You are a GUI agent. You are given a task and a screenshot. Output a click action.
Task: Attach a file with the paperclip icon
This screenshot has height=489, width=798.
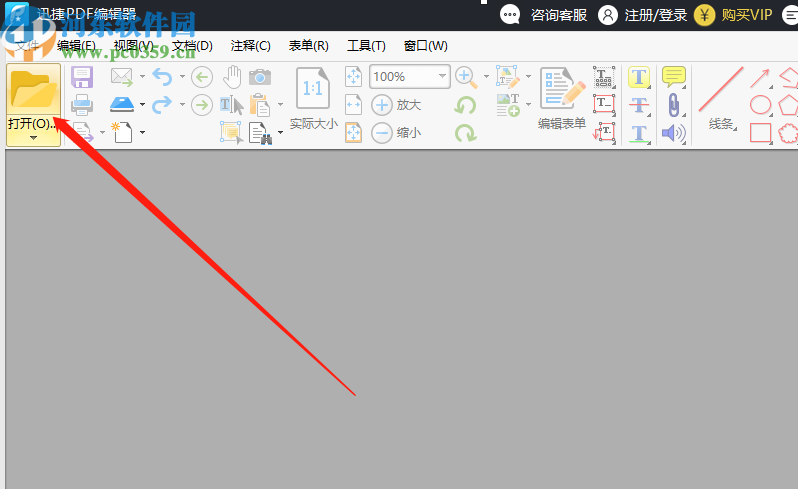(x=674, y=105)
